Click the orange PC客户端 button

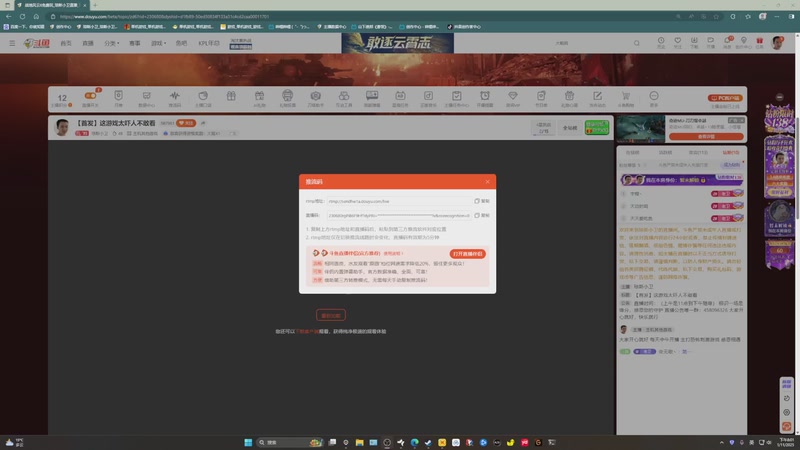coord(725,98)
